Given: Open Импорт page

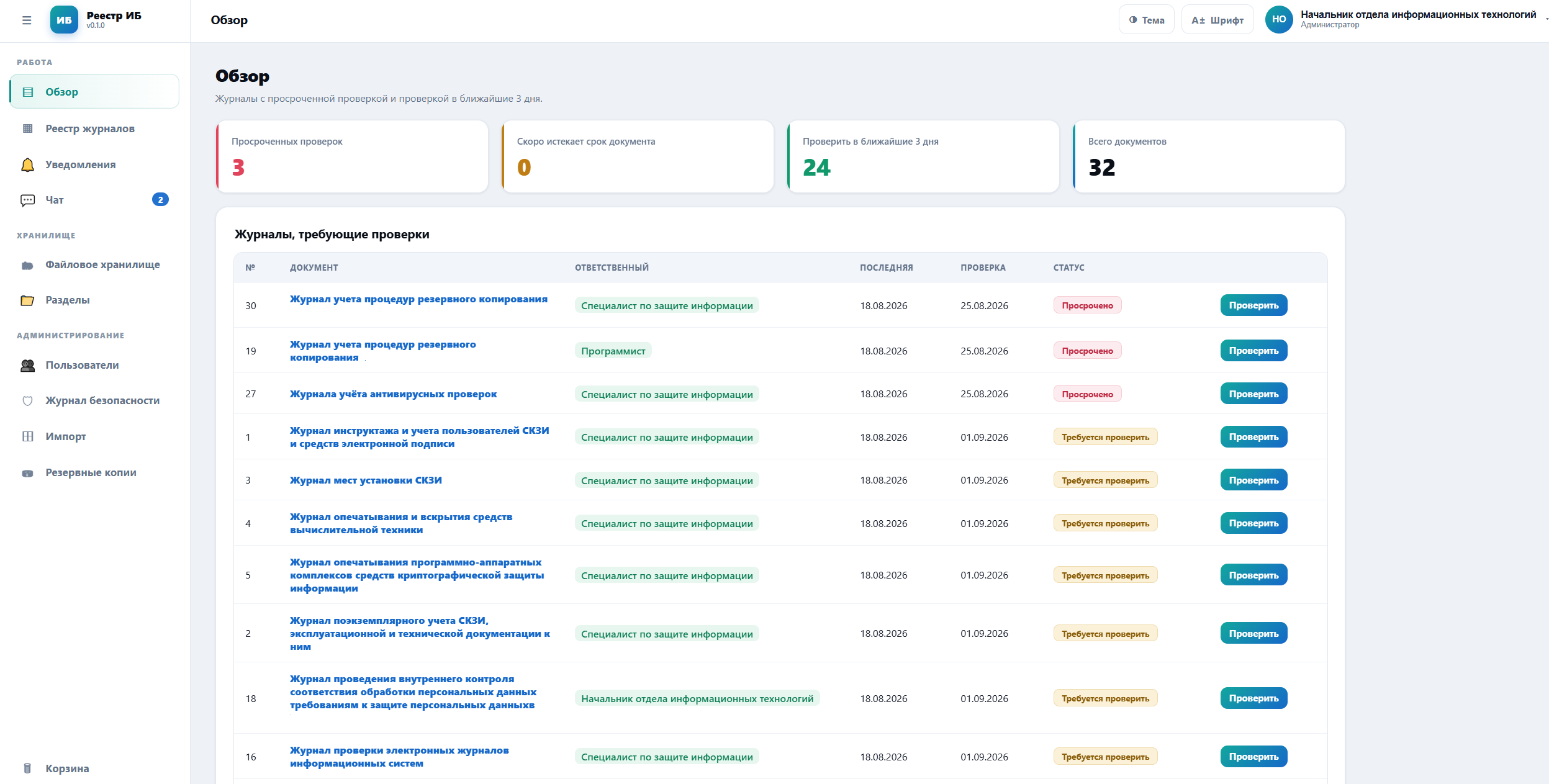Looking at the screenshot, I should pyautogui.click(x=94, y=436).
